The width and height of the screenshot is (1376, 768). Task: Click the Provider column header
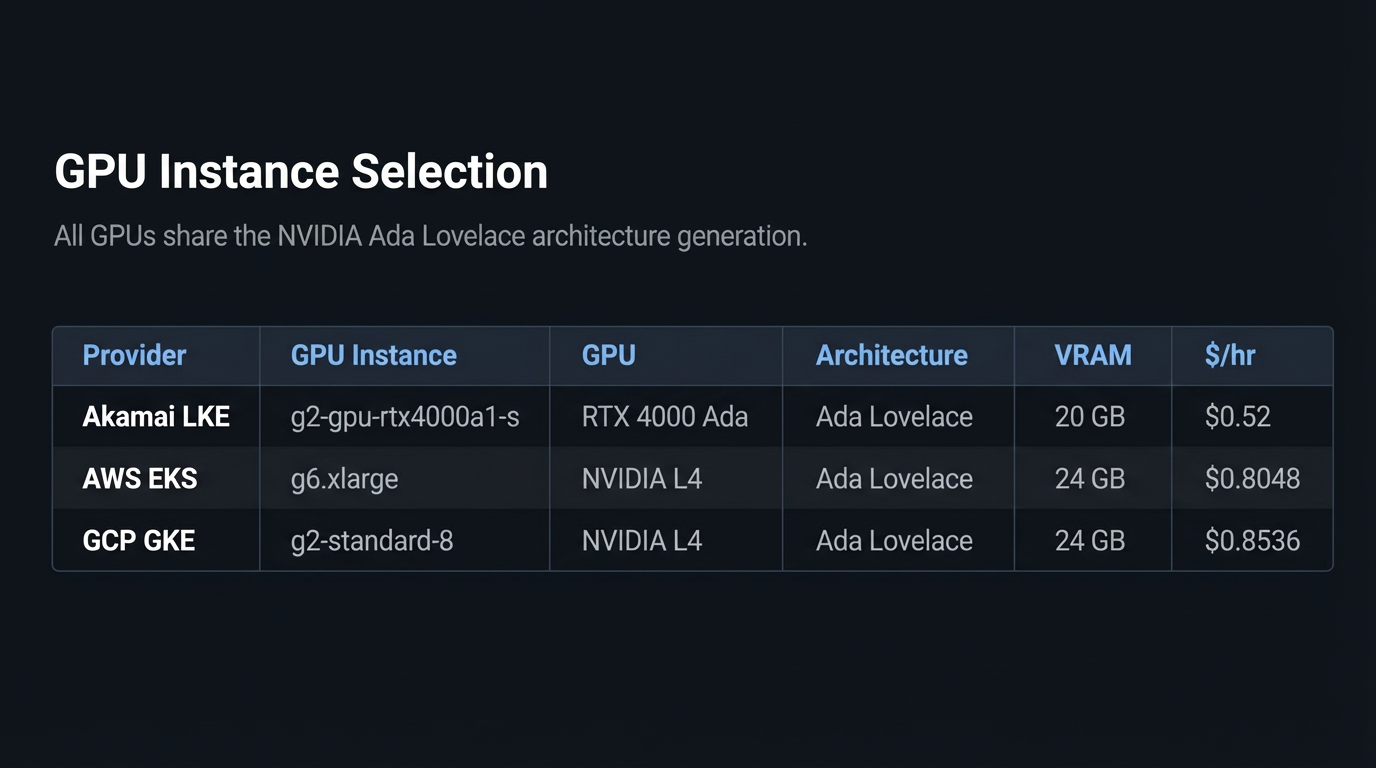(x=134, y=355)
